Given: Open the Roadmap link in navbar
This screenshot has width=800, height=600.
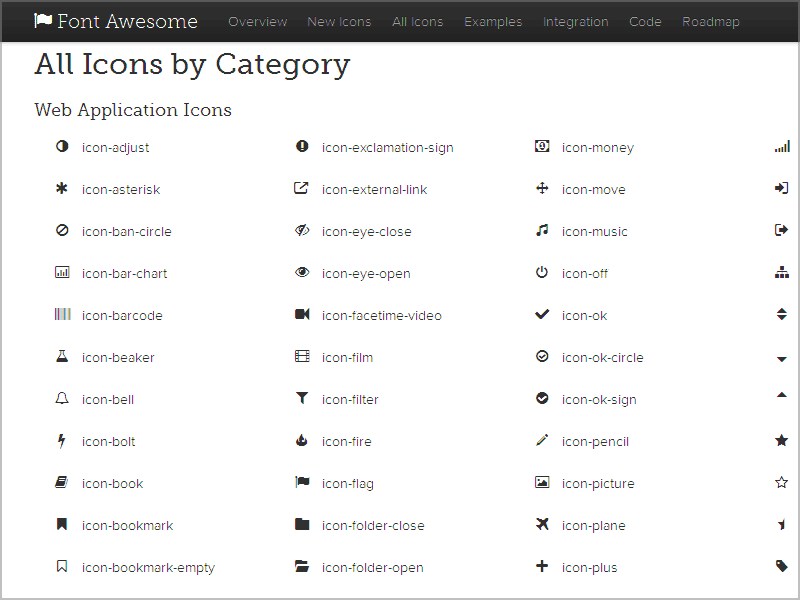Looking at the screenshot, I should (x=711, y=21).
